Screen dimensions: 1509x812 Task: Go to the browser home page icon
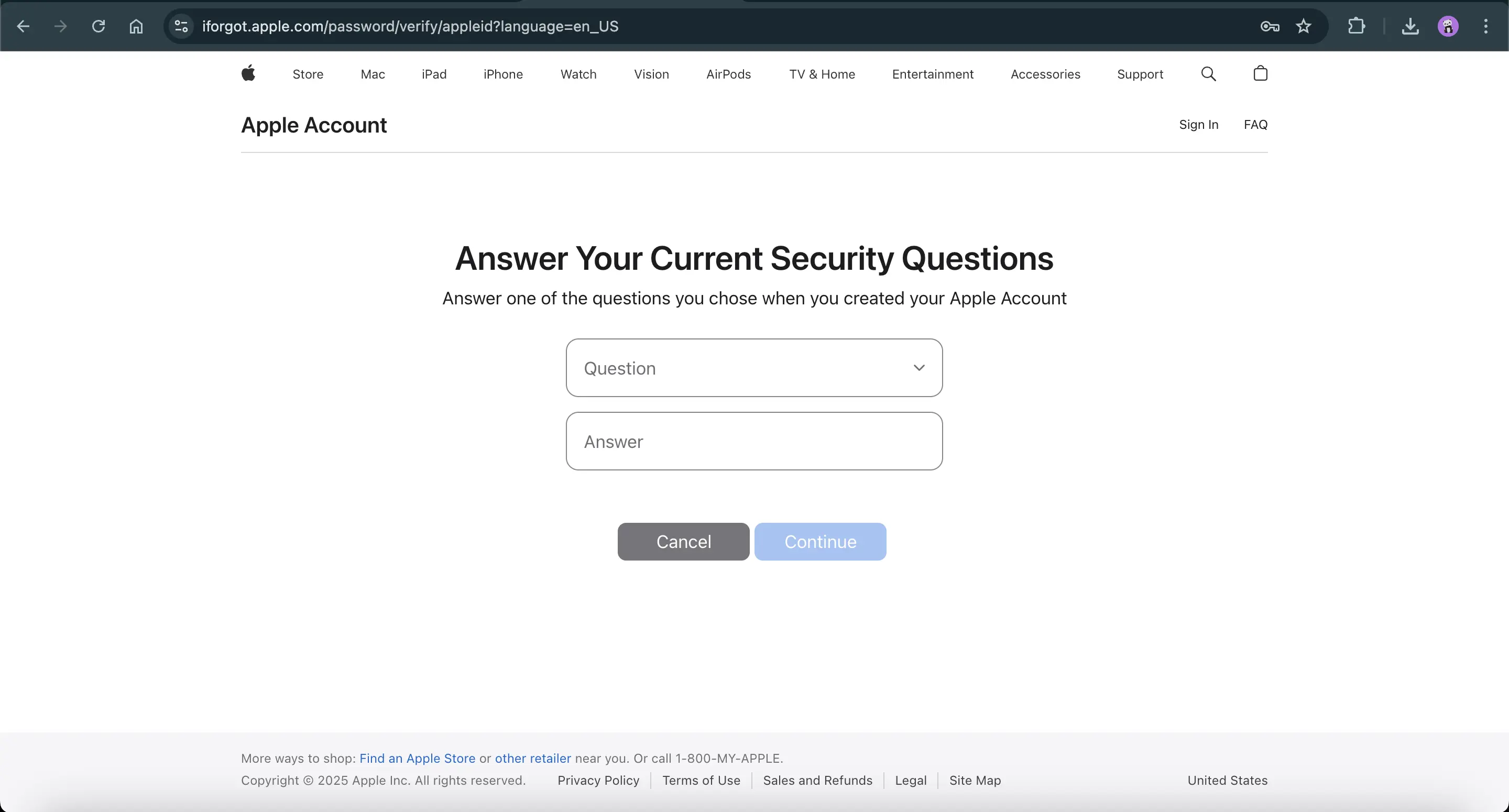pyautogui.click(x=136, y=26)
